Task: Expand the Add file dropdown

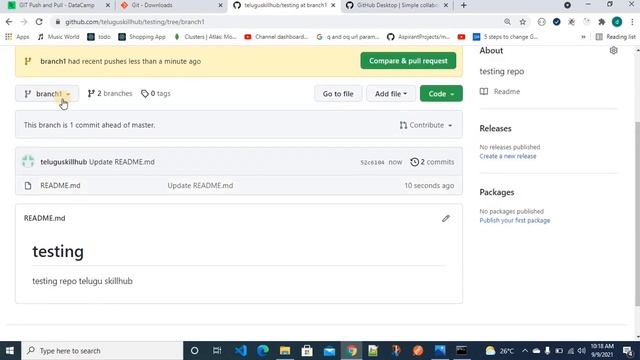Action: coord(391,93)
